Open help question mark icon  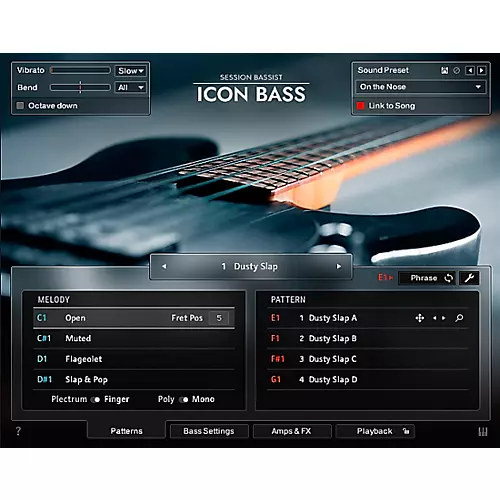coord(18,431)
